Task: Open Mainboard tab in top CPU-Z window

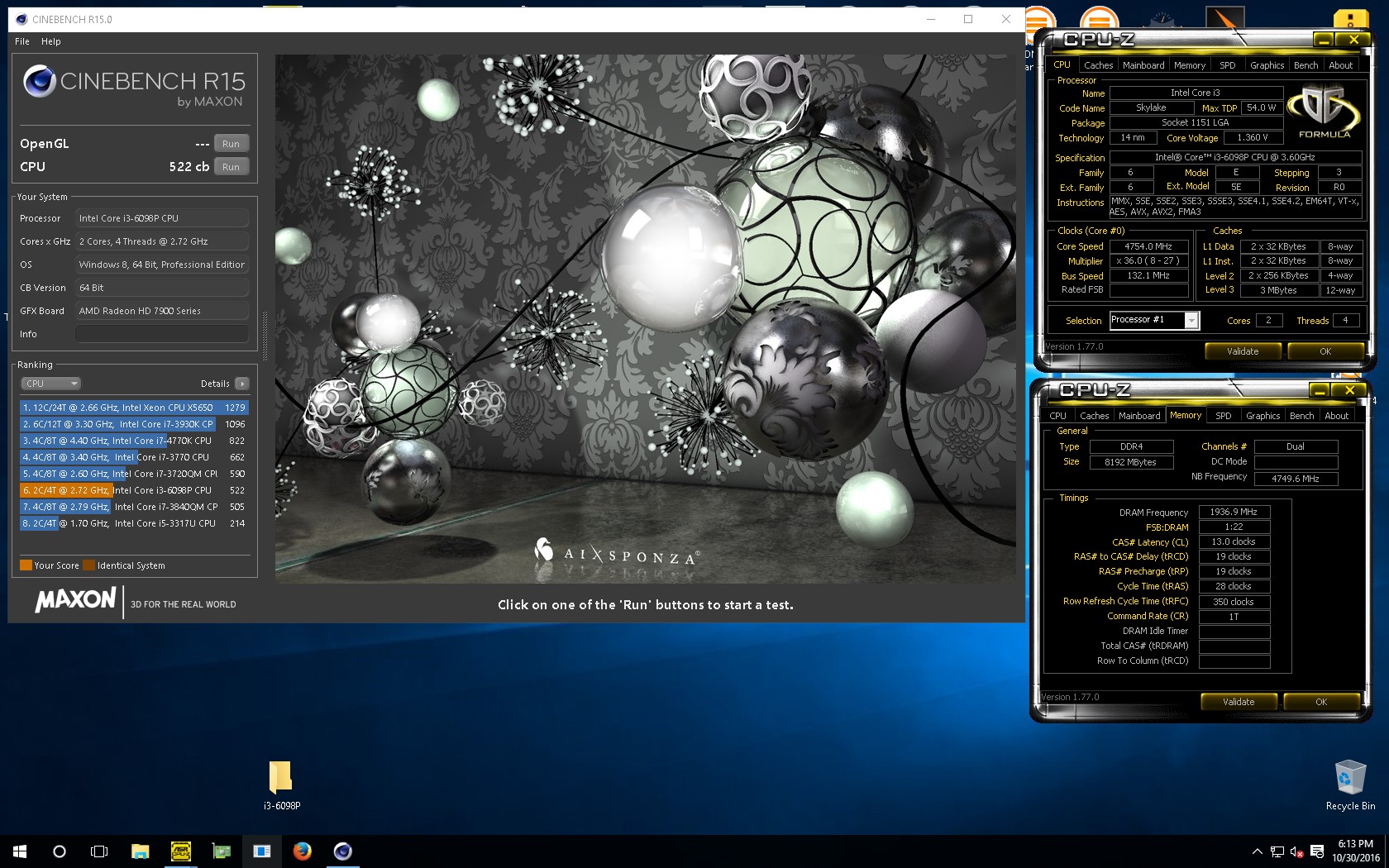Action: coord(1143,65)
